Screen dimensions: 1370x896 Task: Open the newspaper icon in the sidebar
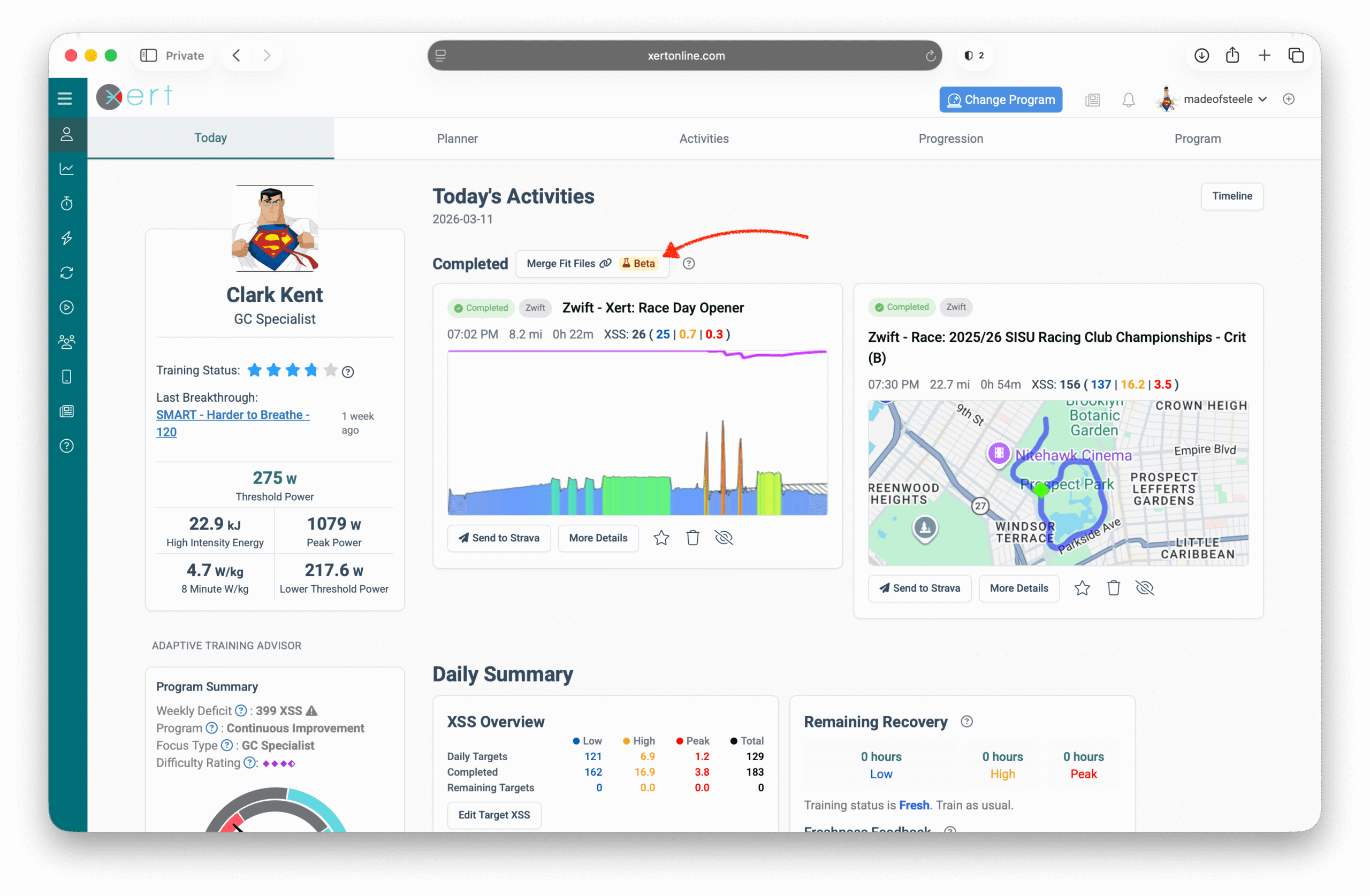67,411
